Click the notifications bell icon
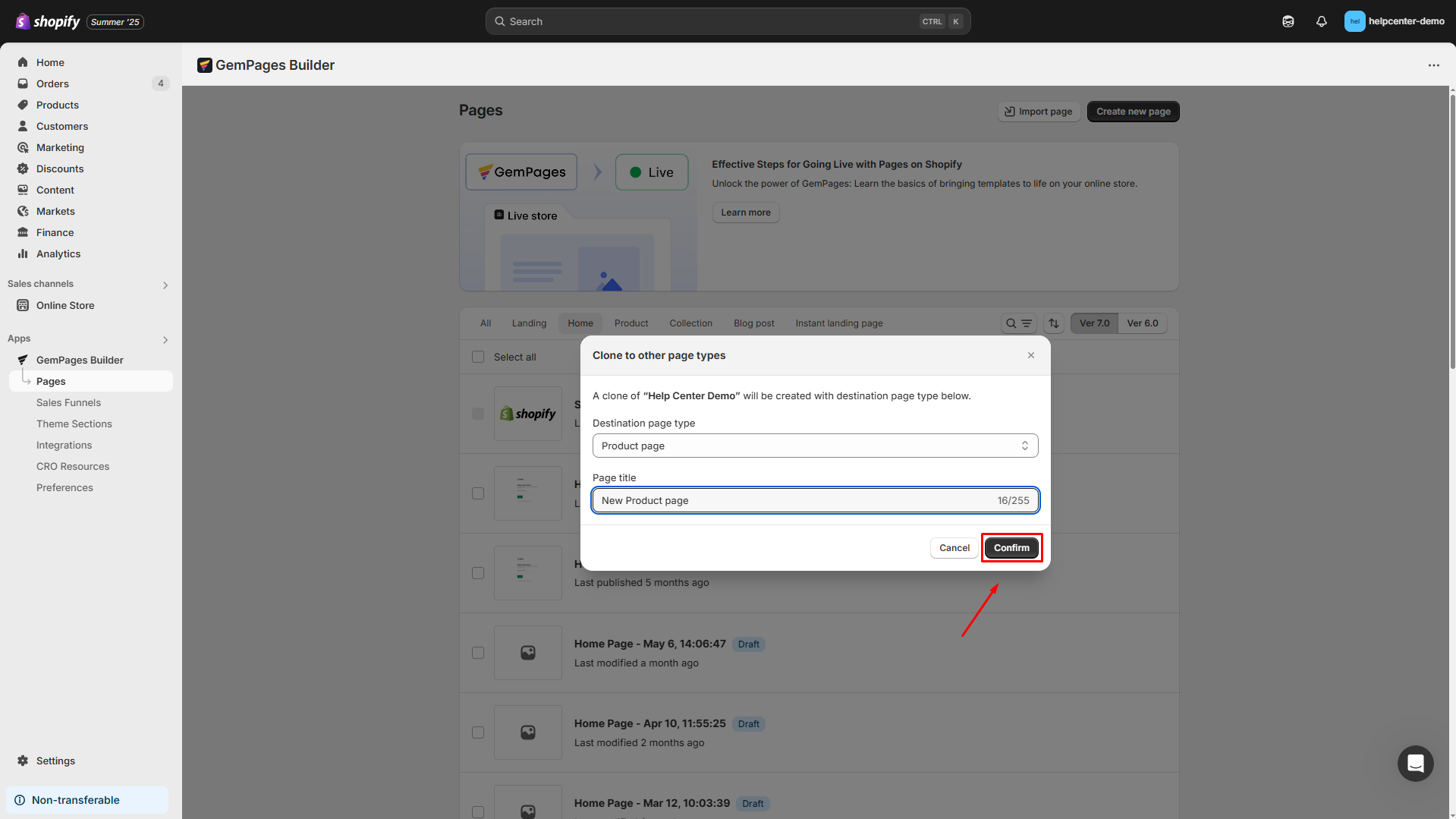The height and width of the screenshot is (819, 1456). pyautogui.click(x=1321, y=21)
